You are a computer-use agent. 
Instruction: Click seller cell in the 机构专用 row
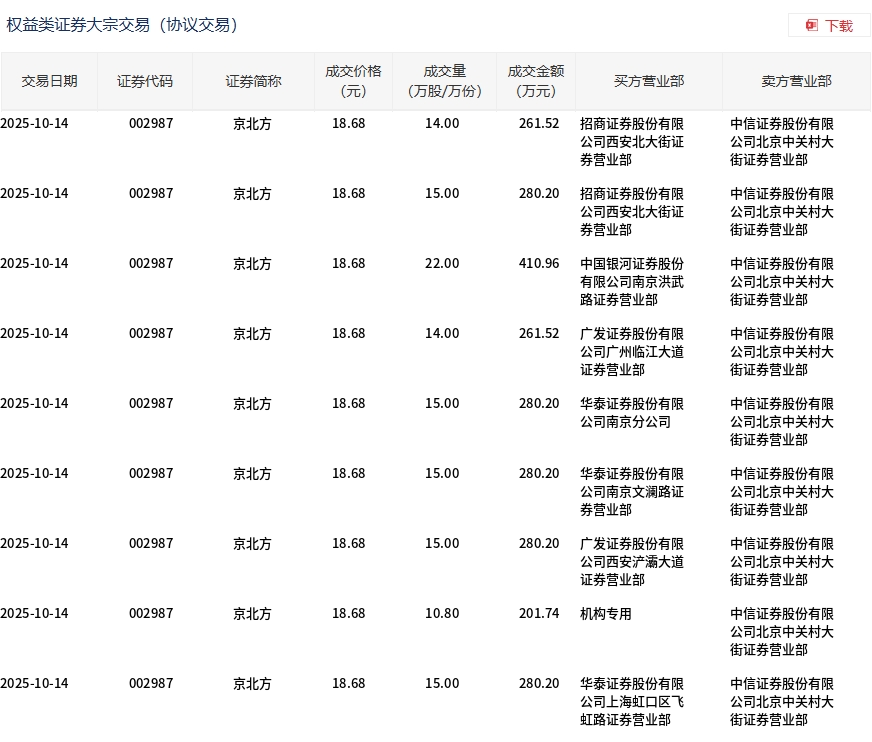[782, 631]
